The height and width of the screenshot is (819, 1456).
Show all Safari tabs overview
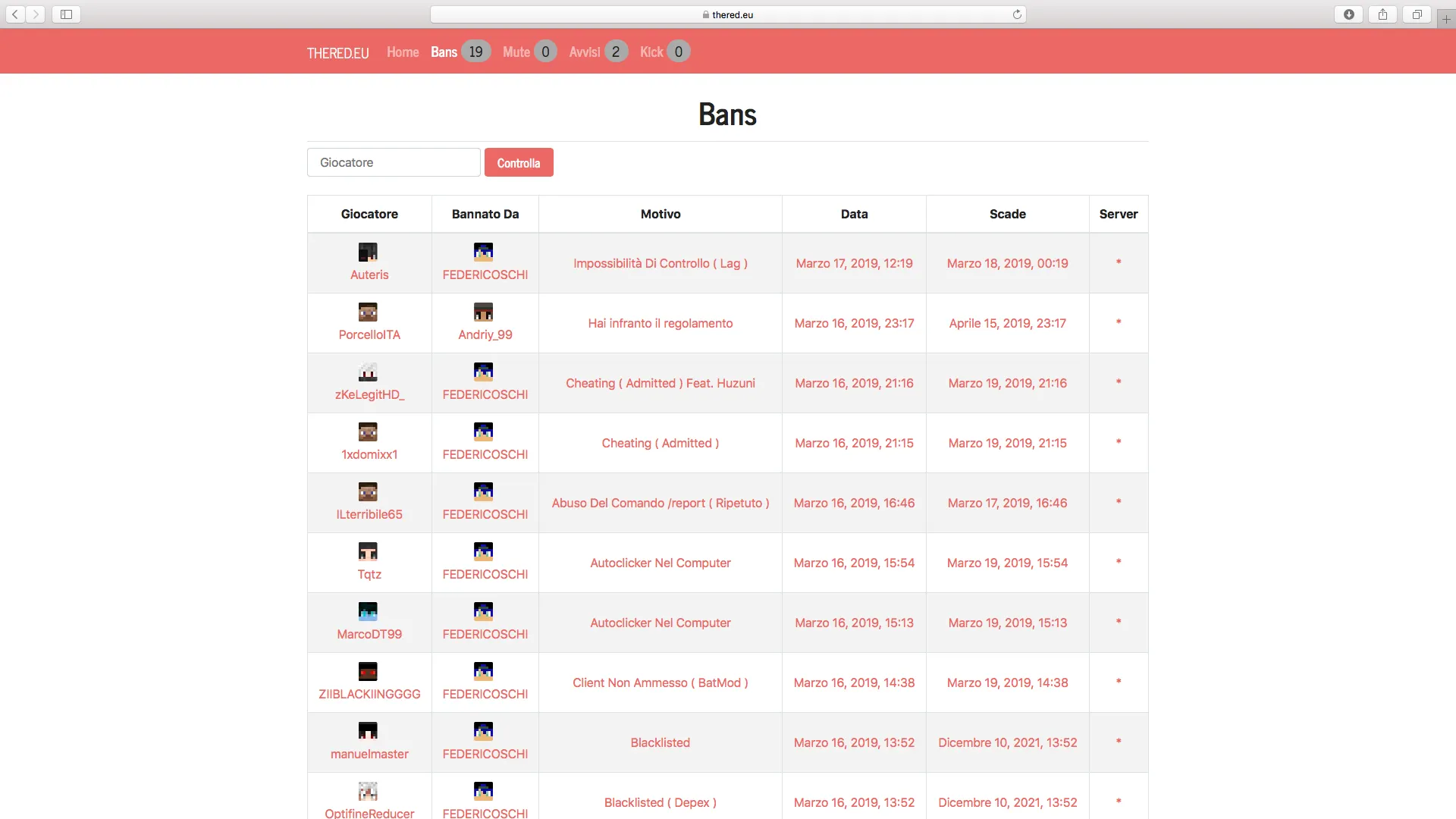coord(1417,14)
